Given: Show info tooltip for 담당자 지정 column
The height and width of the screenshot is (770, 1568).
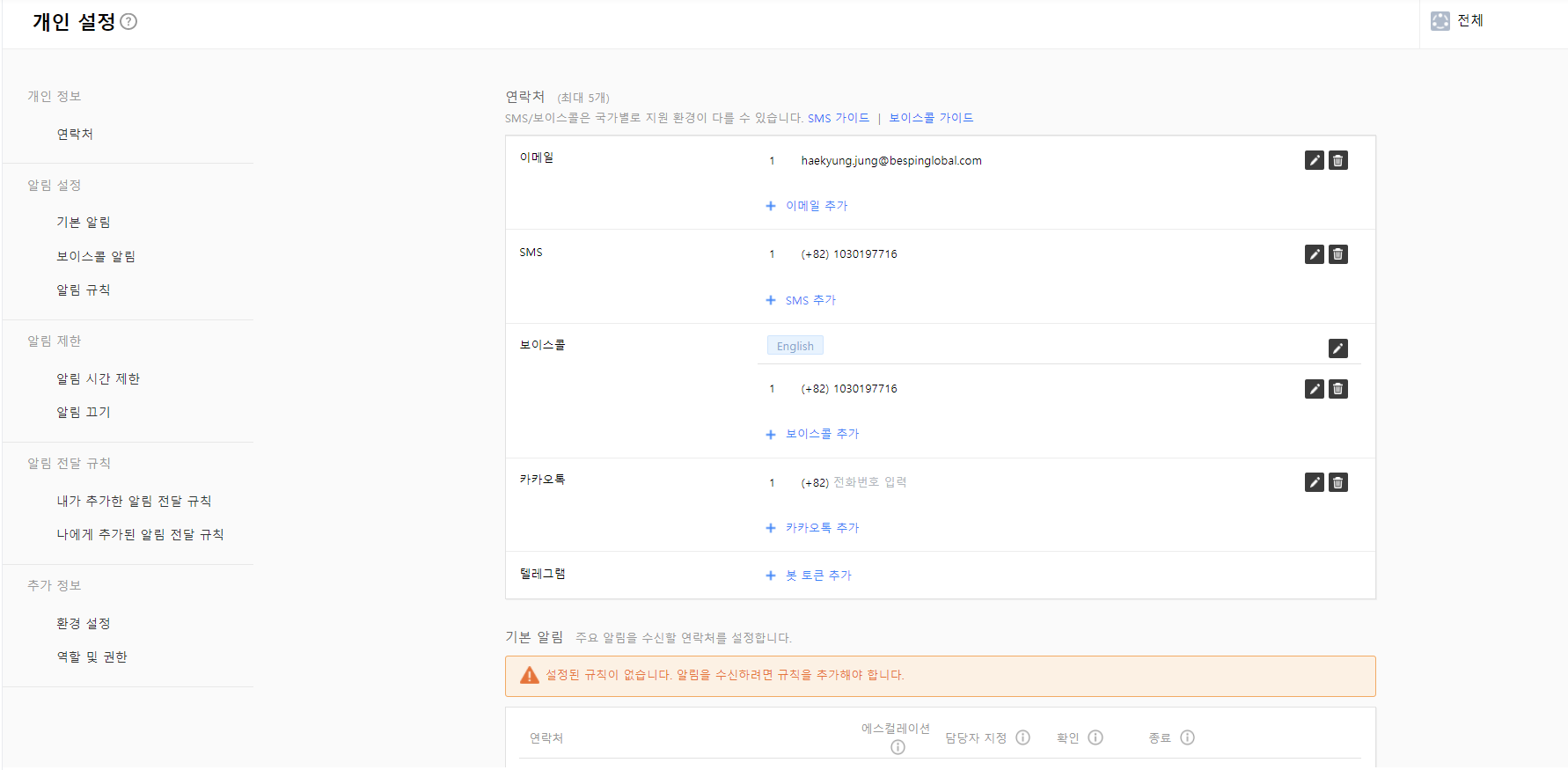Looking at the screenshot, I should pyautogui.click(x=1022, y=737).
